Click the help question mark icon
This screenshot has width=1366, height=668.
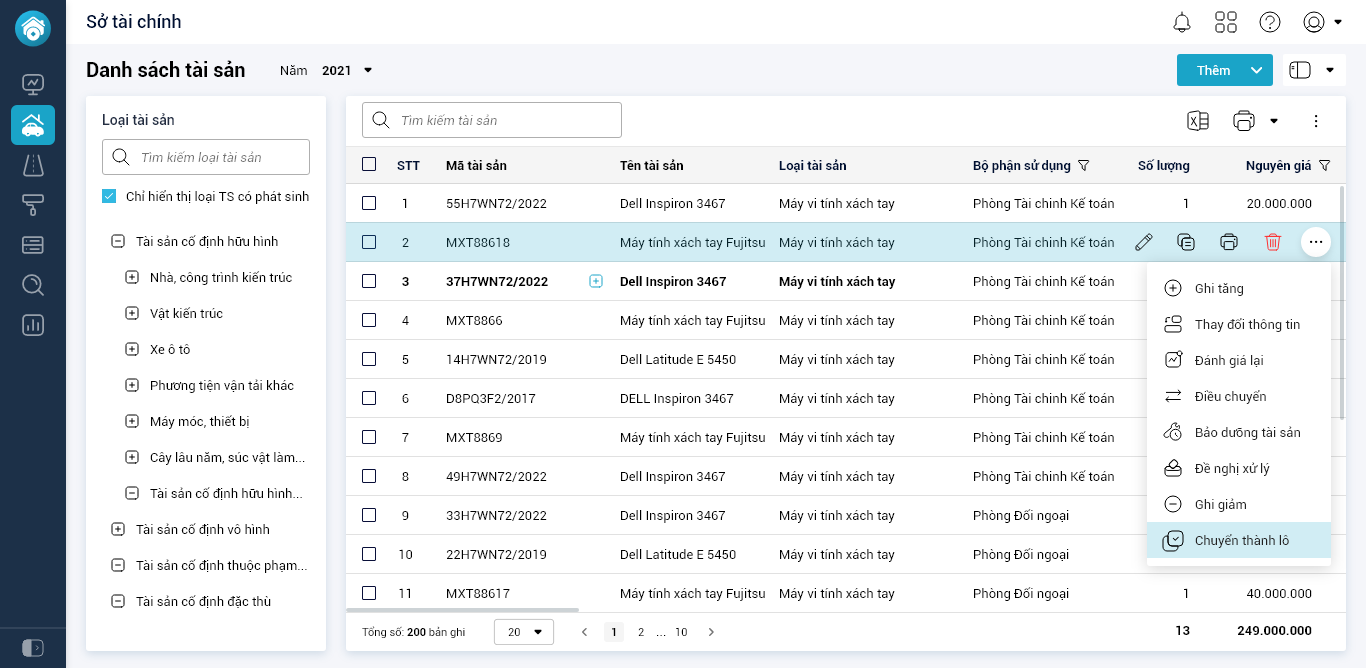[x=1269, y=22]
